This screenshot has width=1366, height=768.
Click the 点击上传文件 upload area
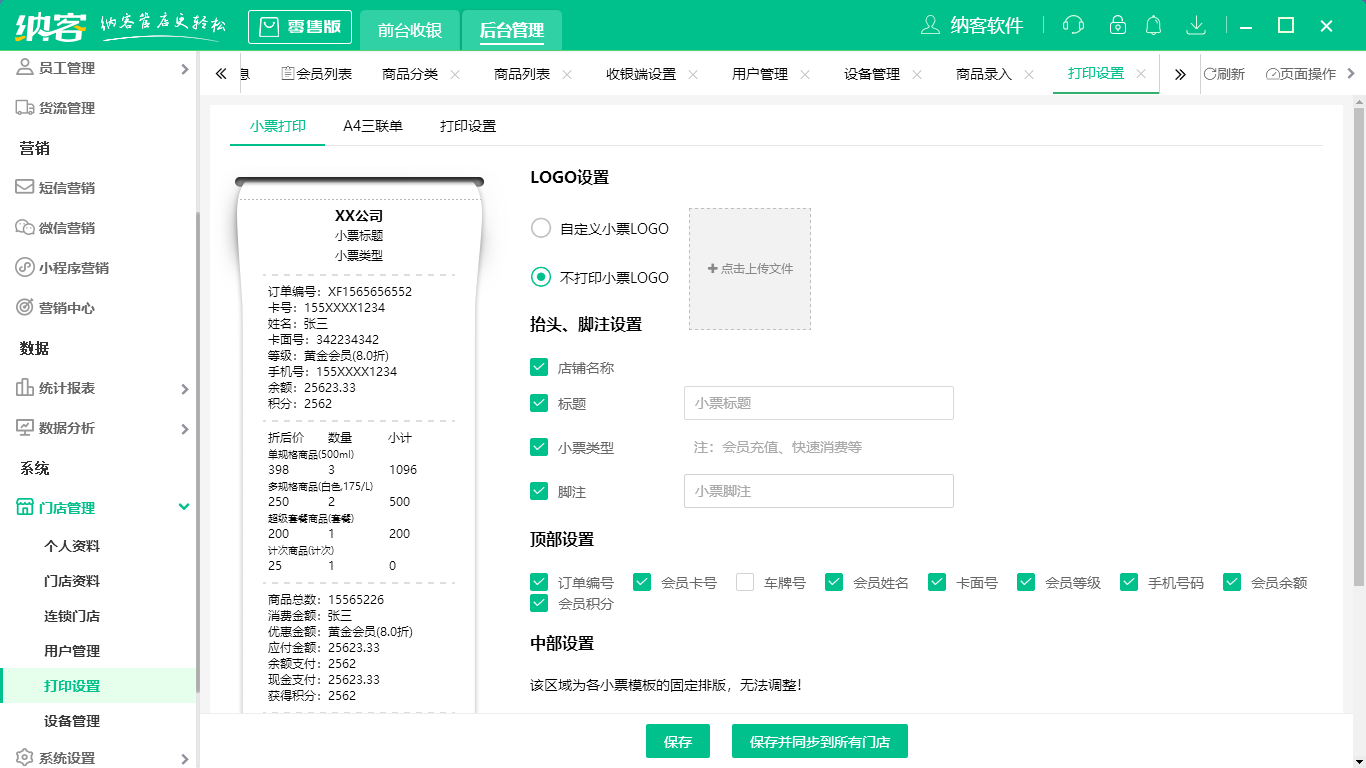(750, 269)
